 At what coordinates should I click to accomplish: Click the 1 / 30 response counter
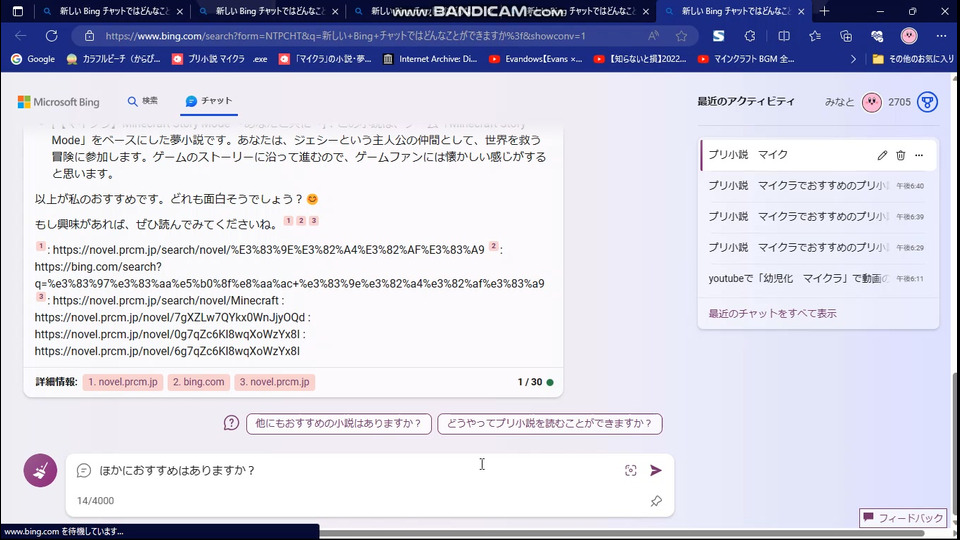(x=530, y=382)
